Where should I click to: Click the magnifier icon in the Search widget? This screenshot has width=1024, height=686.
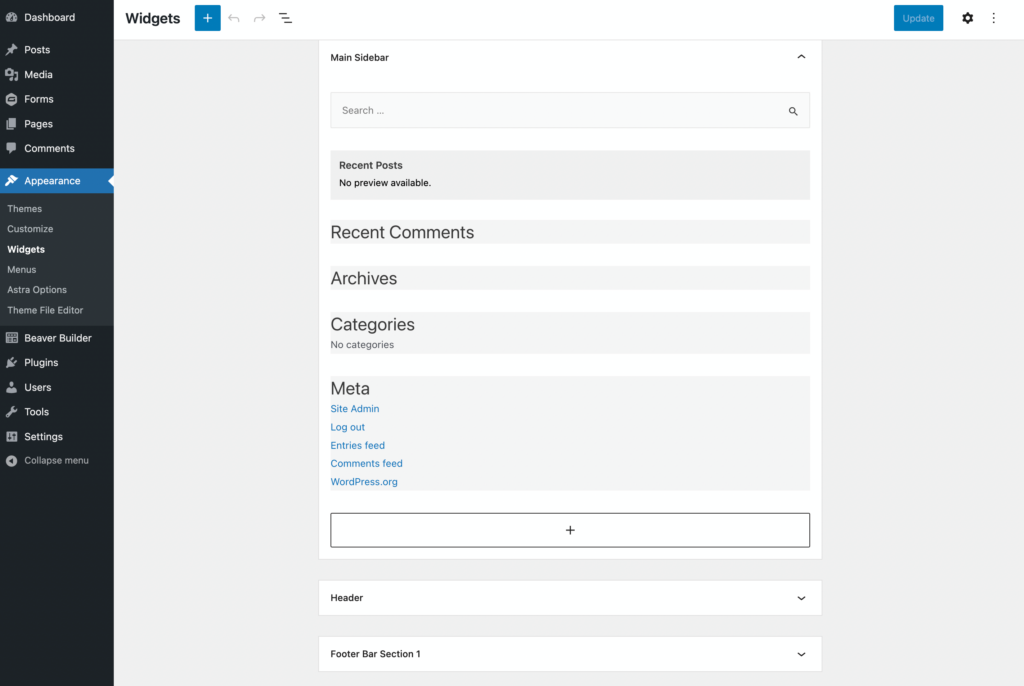(x=793, y=110)
